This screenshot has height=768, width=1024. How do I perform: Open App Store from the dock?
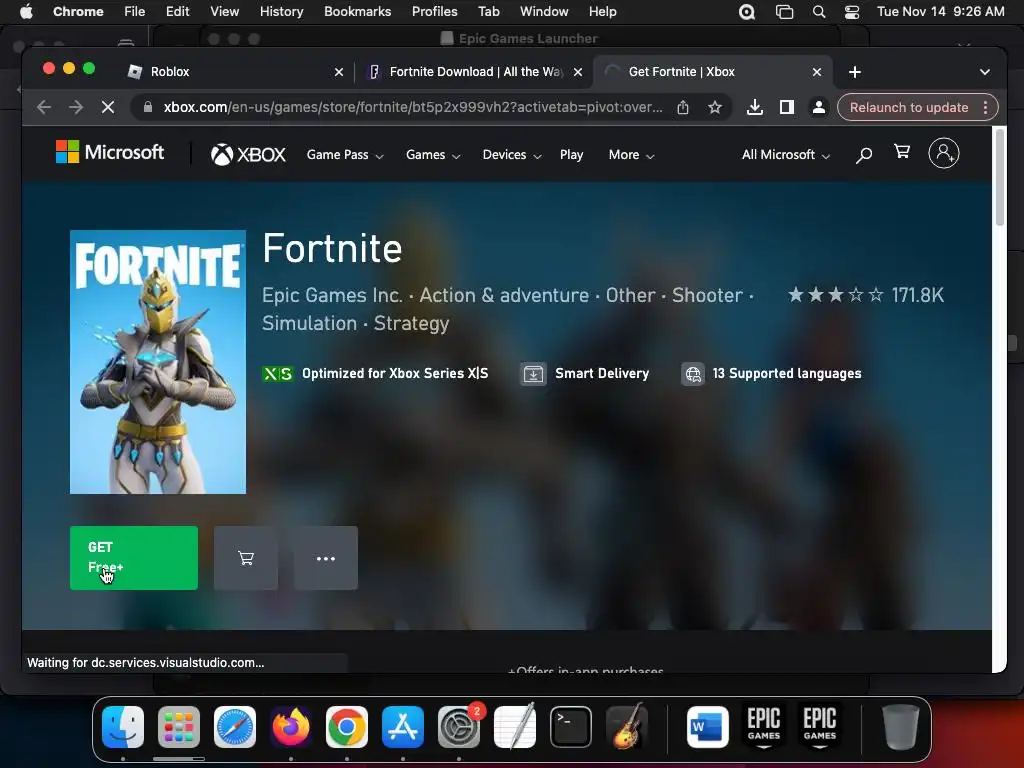point(403,727)
